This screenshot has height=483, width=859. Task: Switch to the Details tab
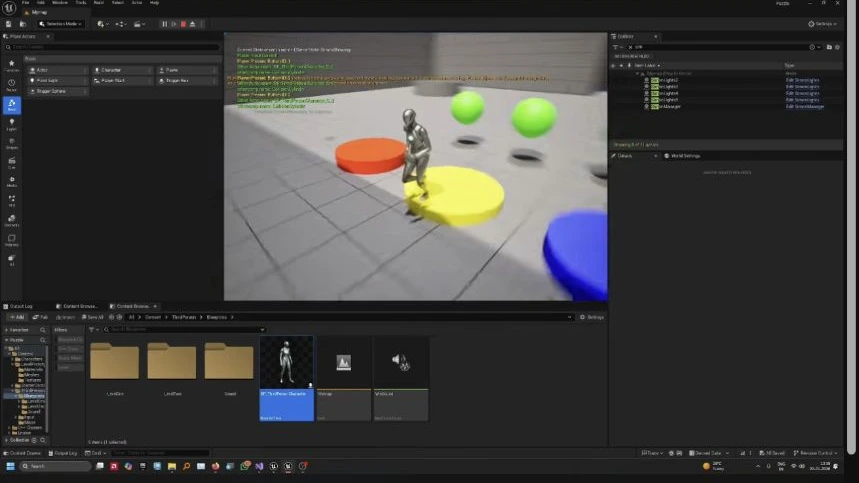point(625,156)
